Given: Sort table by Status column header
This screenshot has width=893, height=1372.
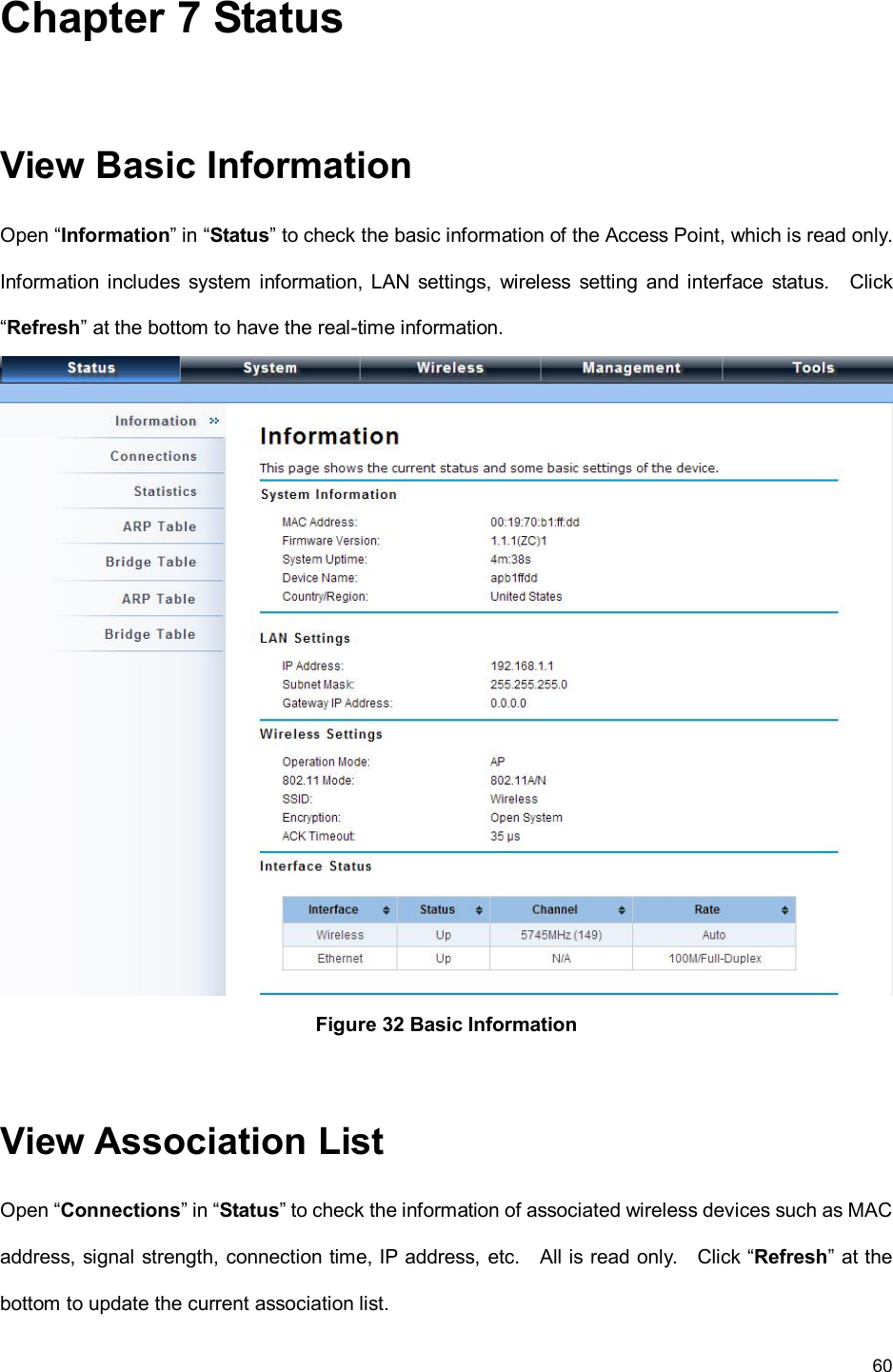Looking at the screenshot, I should point(444,910).
